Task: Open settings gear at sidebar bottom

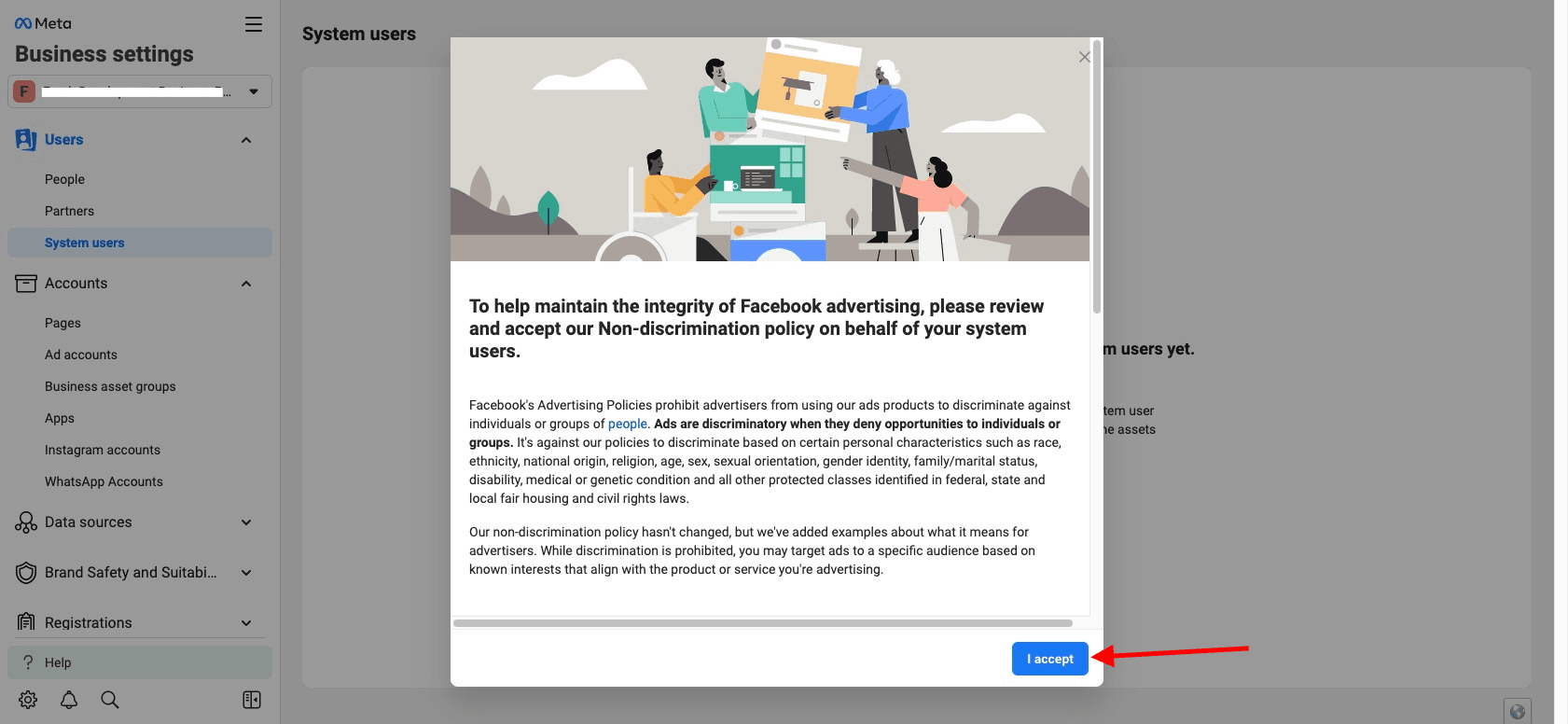Action: [28, 700]
